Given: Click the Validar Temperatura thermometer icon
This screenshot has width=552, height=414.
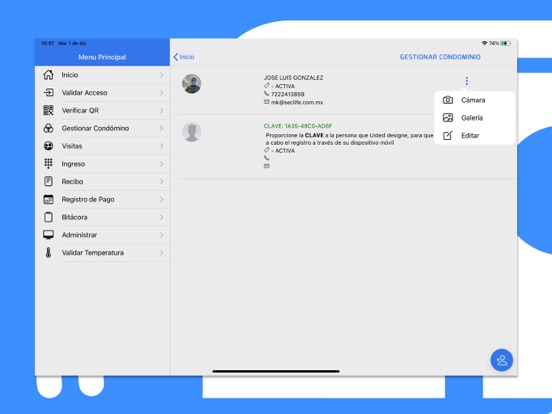Looking at the screenshot, I should click(x=48, y=252).
